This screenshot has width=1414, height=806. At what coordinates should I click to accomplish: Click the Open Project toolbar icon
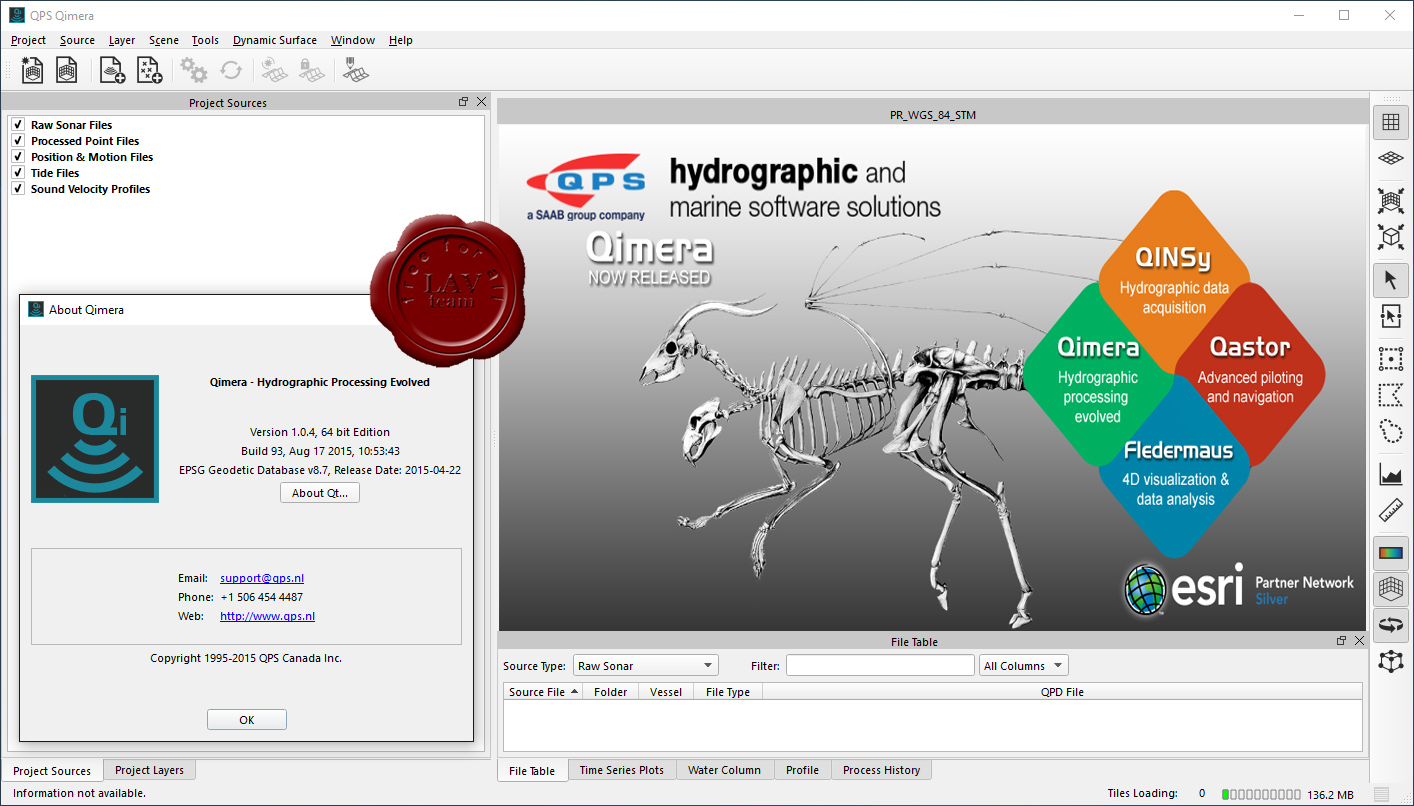coord(66,71)
